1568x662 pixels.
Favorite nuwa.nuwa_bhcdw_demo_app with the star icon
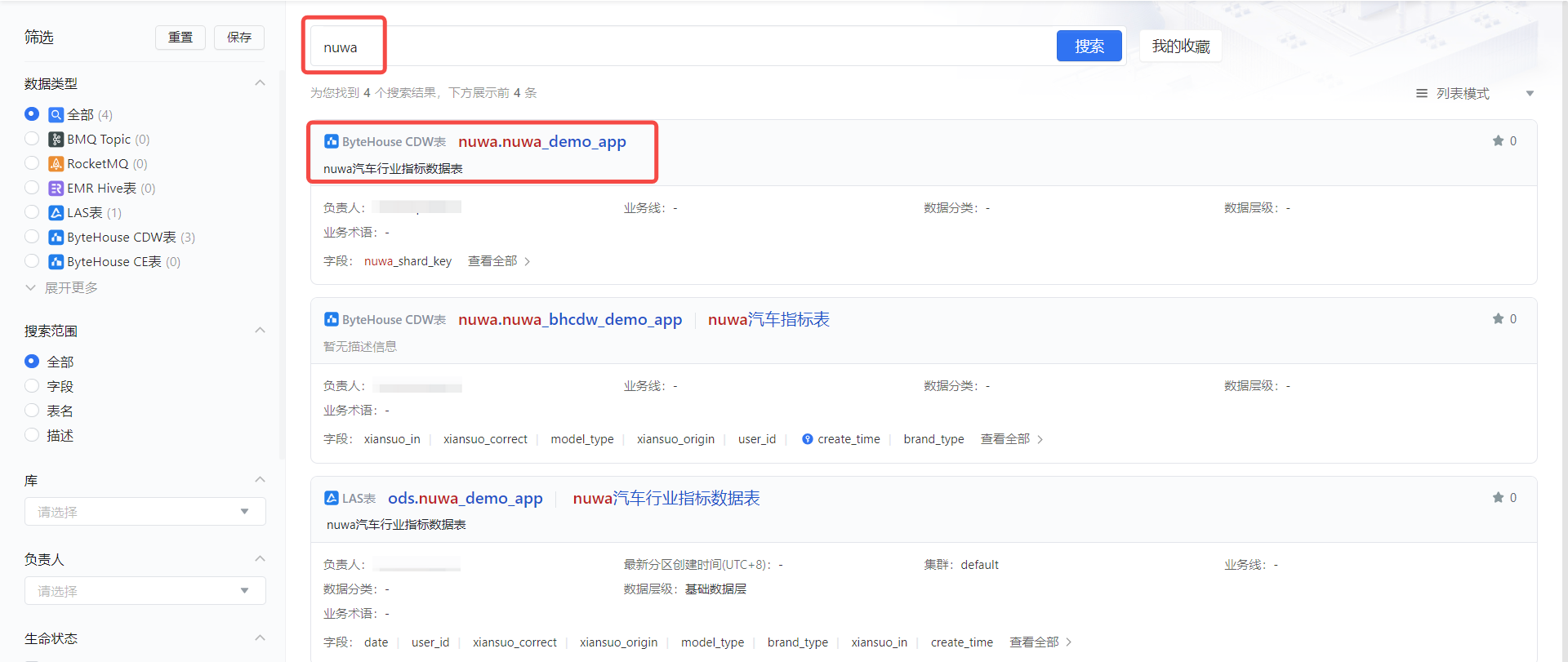tap(1498, 319)
